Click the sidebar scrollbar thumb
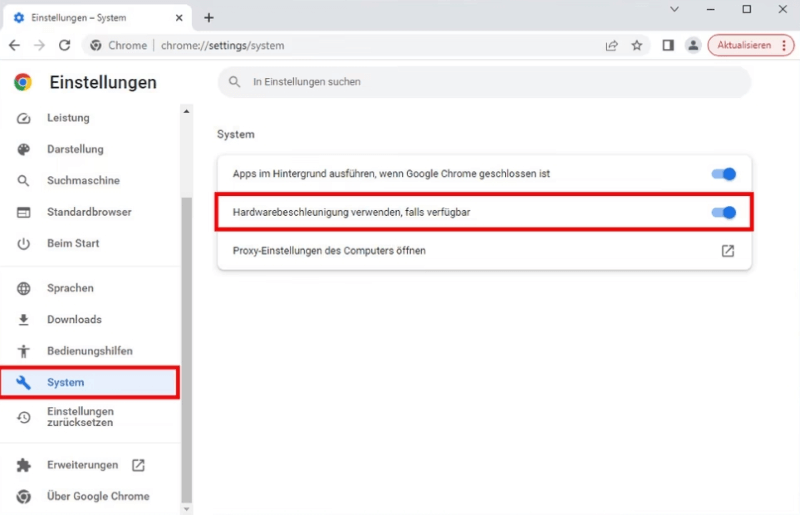 tap(187, 350)
